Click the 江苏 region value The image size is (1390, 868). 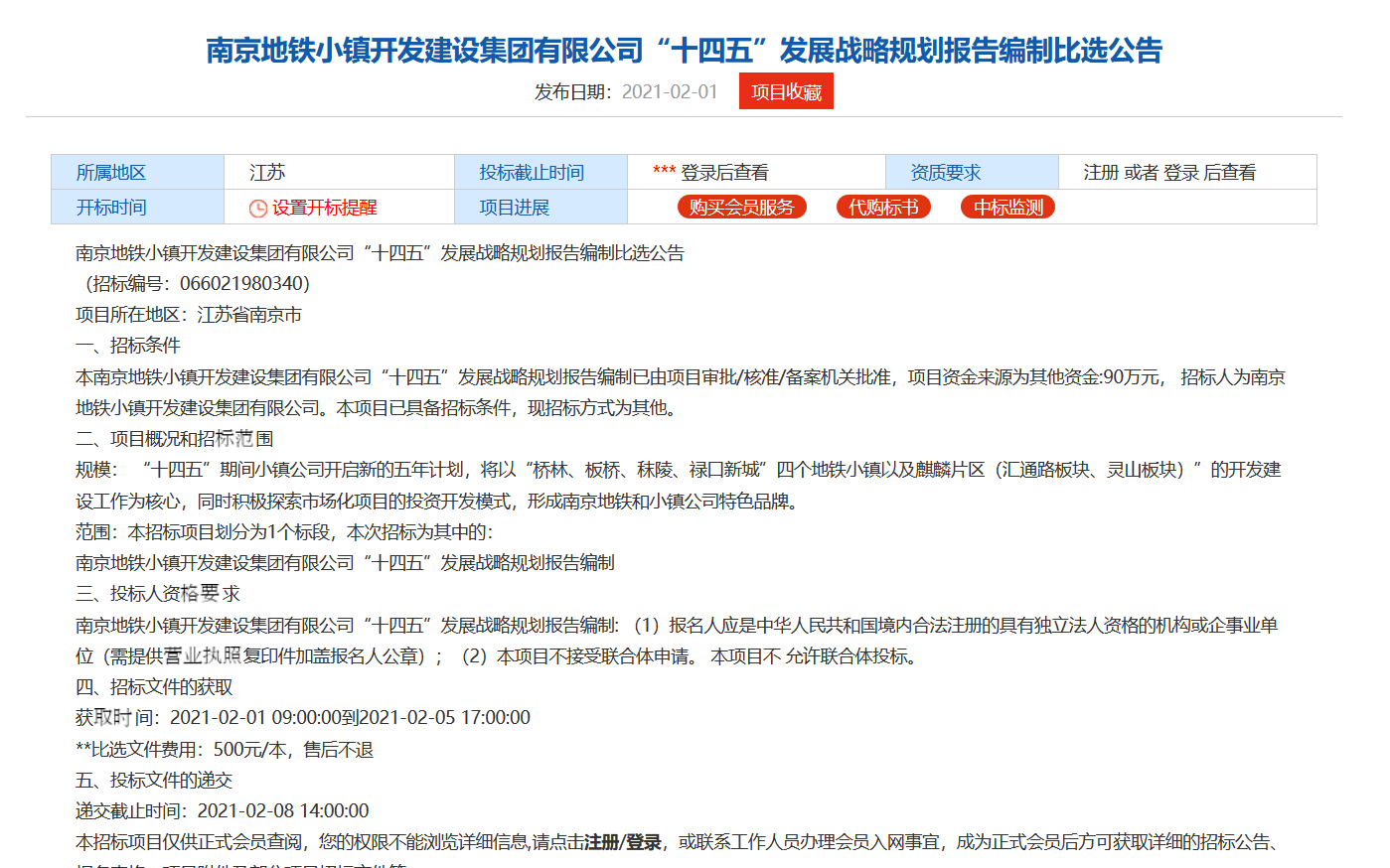coord(267,173)
